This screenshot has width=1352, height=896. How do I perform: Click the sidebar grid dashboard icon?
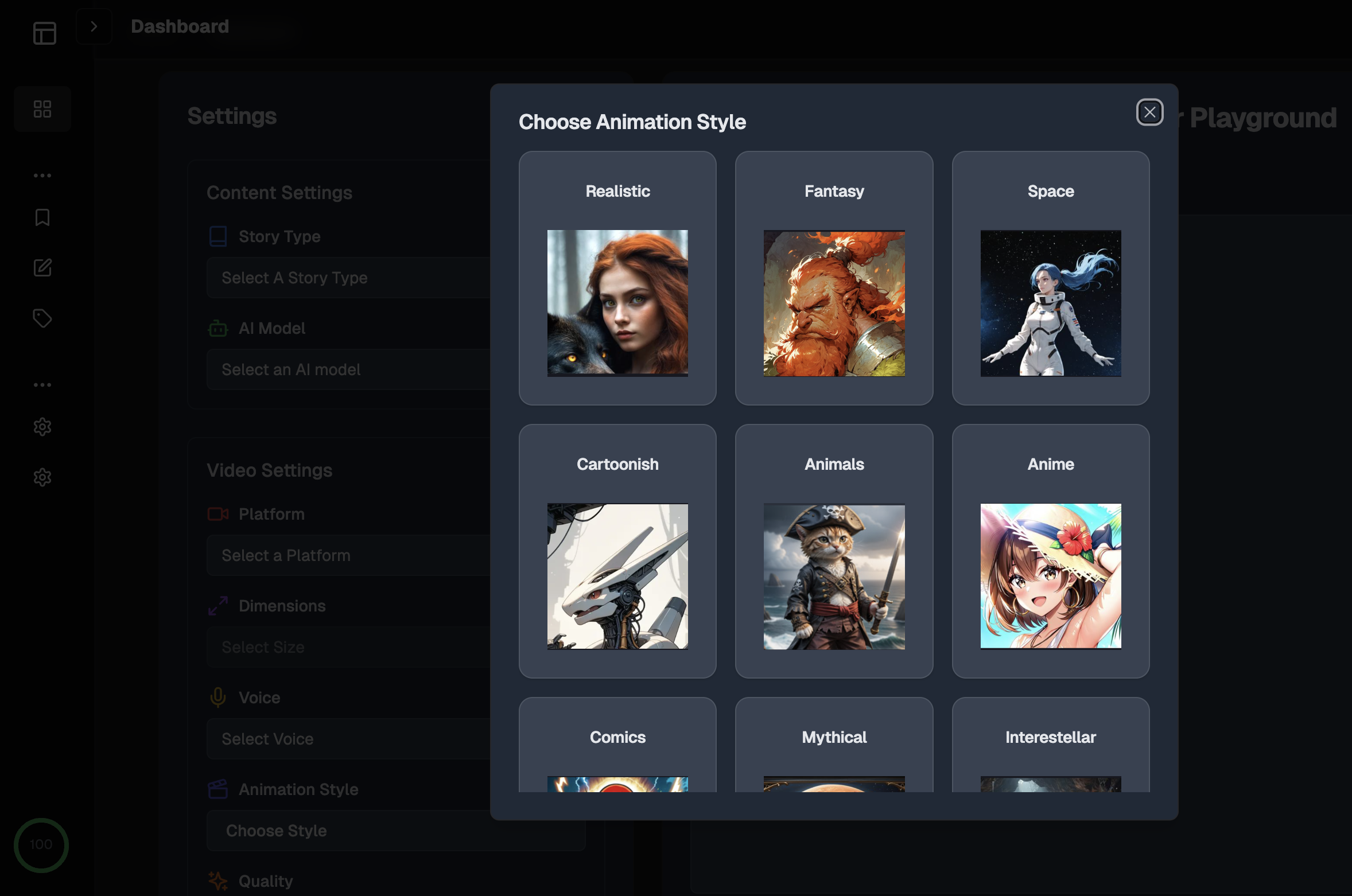coord(42,108)
